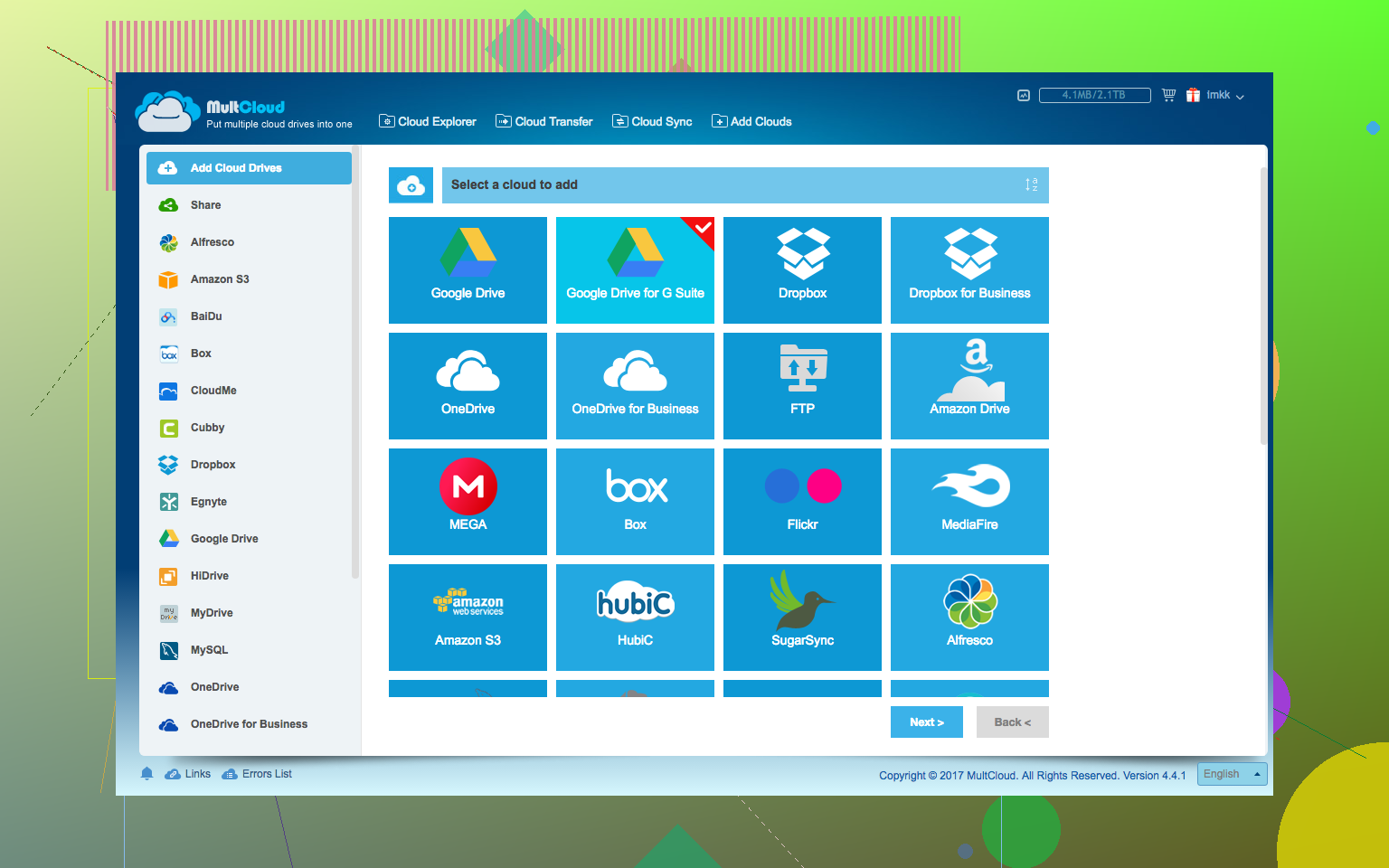Select the Alfresco tile in the grid
The width and height of the screenshot is (1389, 868).
(x=969, y=617)
